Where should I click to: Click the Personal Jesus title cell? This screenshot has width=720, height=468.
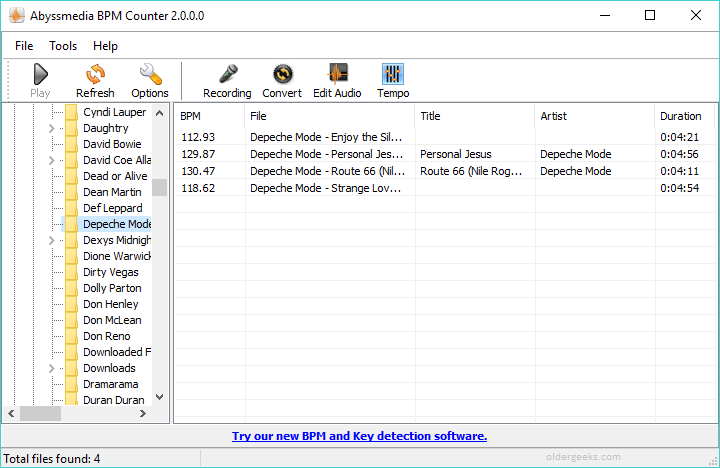[x=456, y=154]
